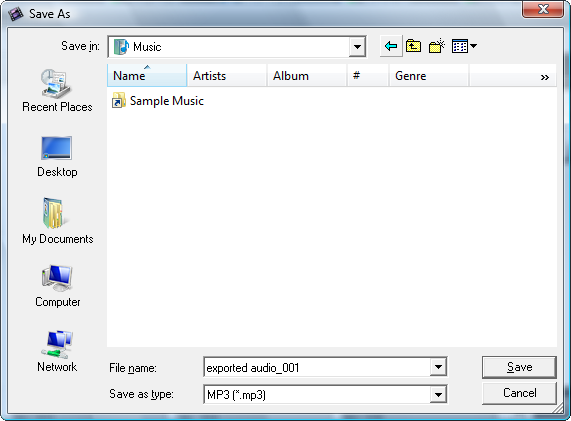Screen dimensions: 571x421
Task: Go back using the blue arrow icon
Action: pyautogui.click(x=391, y=46)
